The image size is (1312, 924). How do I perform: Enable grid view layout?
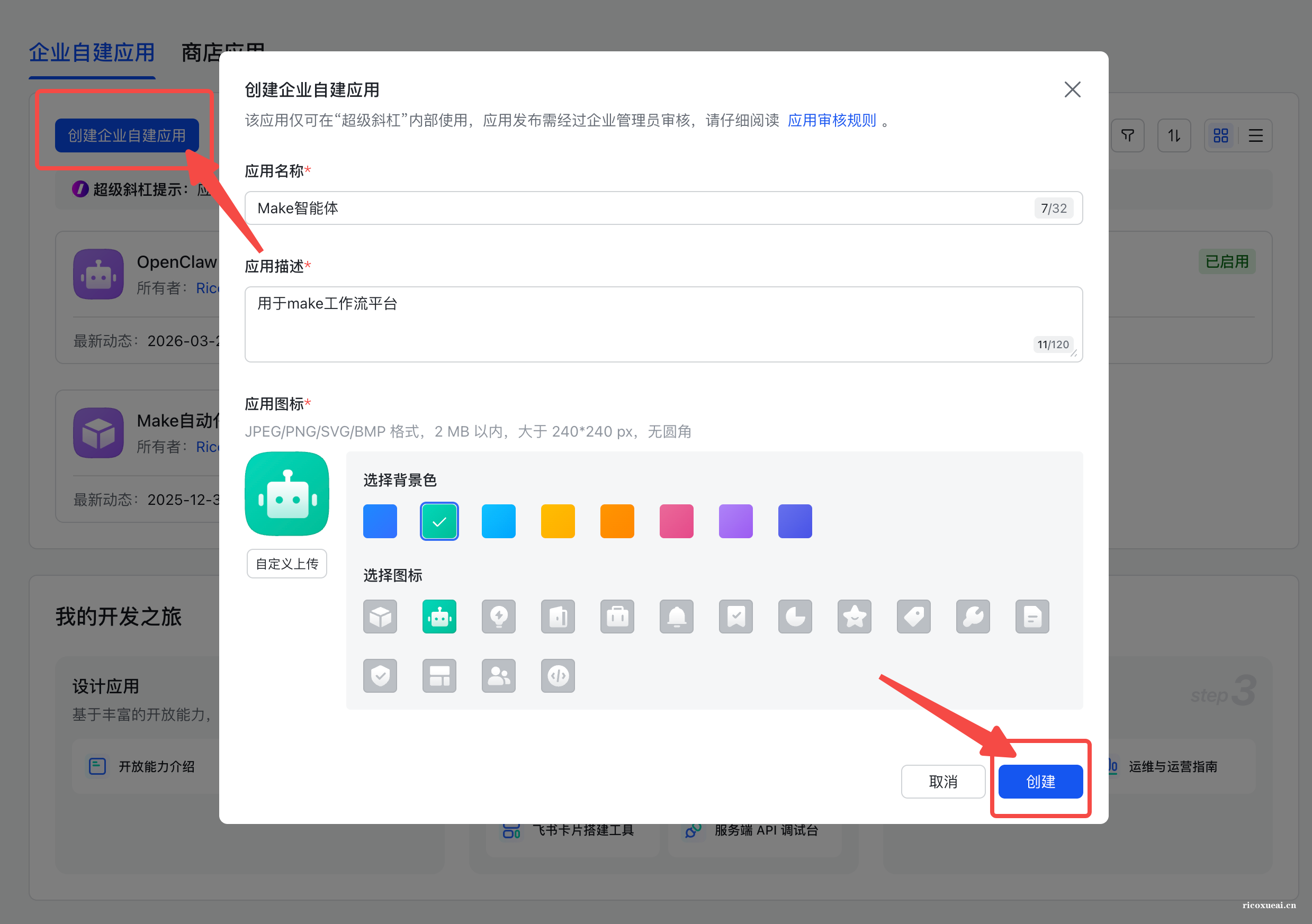pos(1220,135)
